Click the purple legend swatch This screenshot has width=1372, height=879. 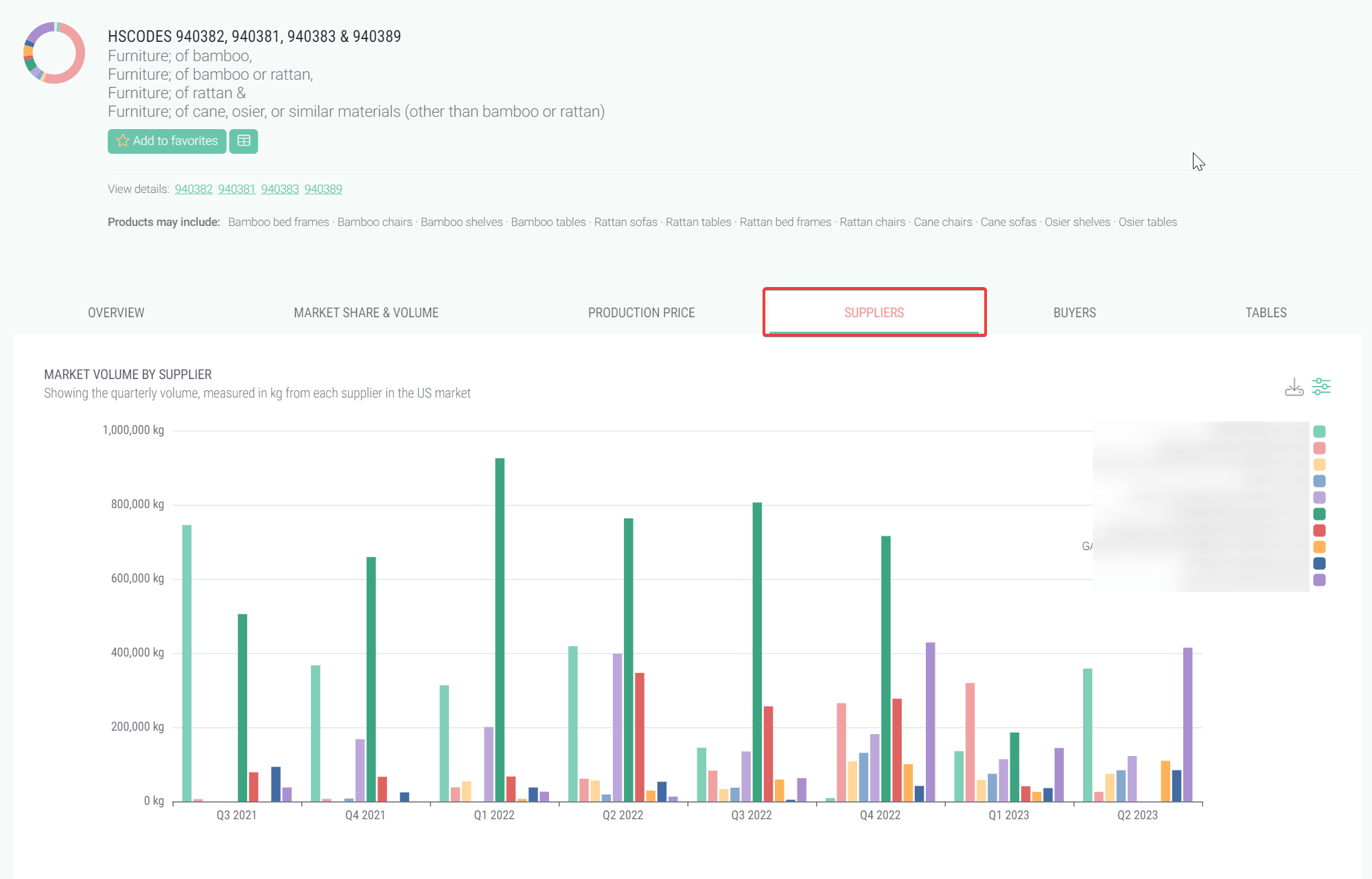(1319, 580)
